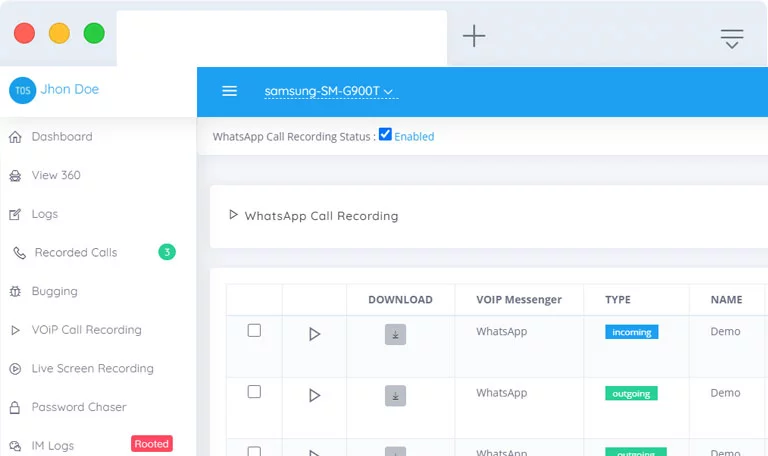Image resolution: width=768 pixels, height=456 pixels.
Task: Download the first outgoing WhatsApp call recording
Action: (395, 396)
